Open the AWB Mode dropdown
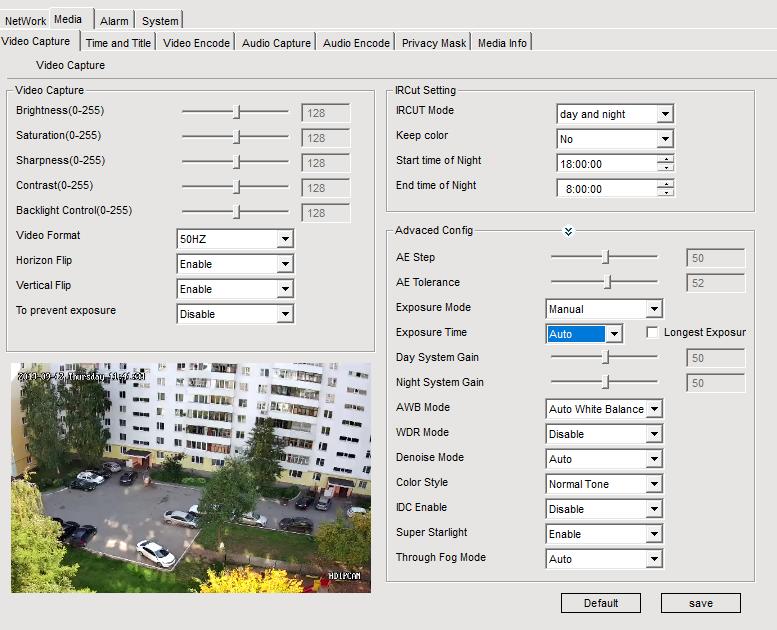The width and height of the screenshot is (777, 630). (x=654, y=409)
